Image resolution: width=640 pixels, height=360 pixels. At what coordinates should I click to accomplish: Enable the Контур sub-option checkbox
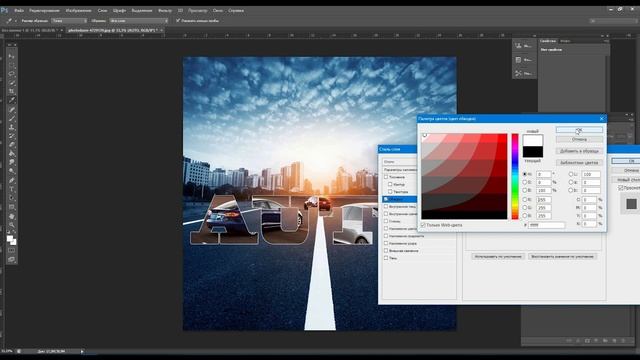coord(391,184)
